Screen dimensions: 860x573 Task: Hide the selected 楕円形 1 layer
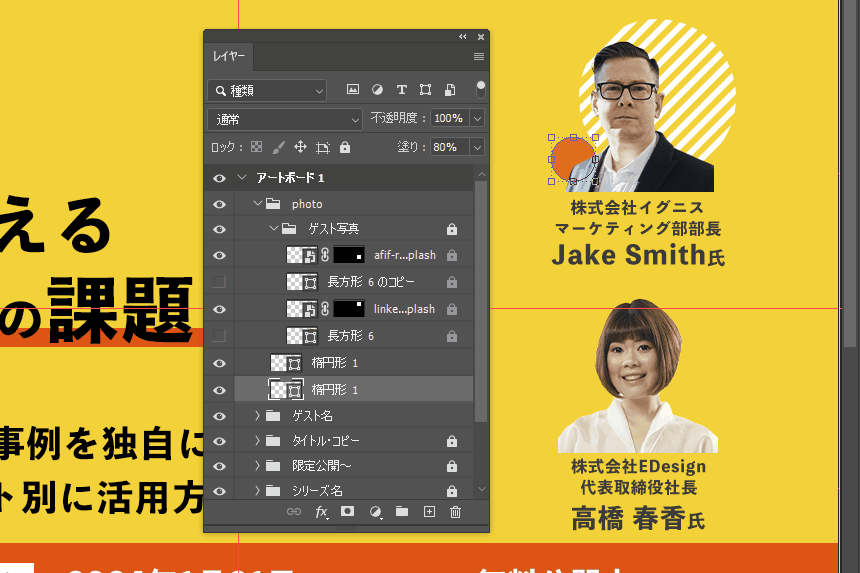pyautogui.click(x=219, y=390)
